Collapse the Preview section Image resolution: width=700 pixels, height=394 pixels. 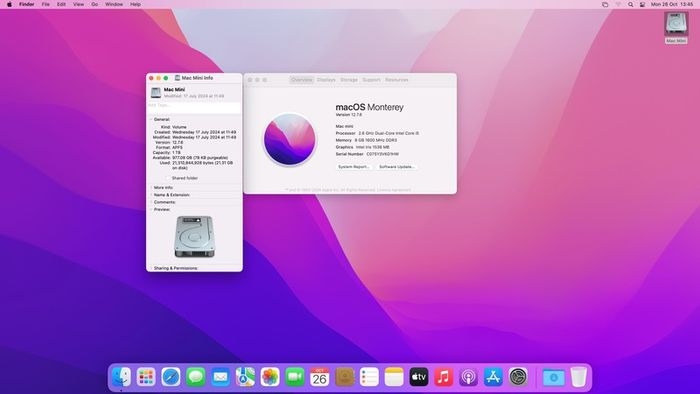coord(151,209)
